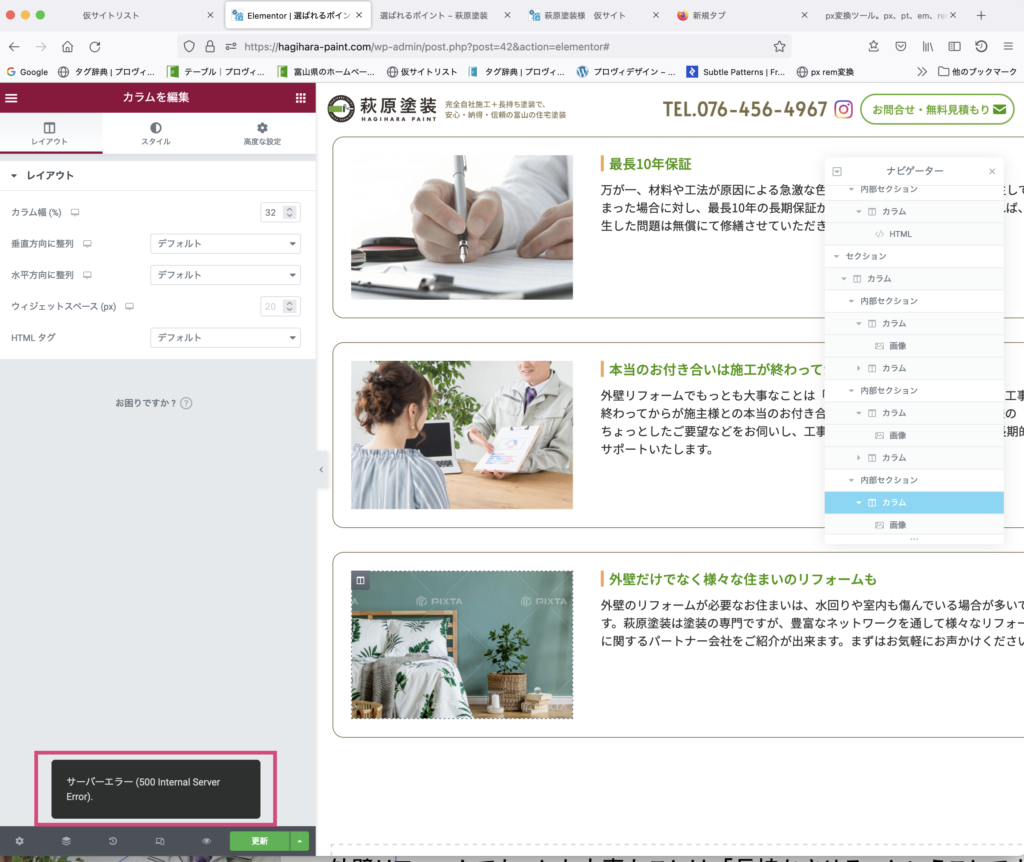Switch to the 高度な設定 tab

(x=262, y=134)
